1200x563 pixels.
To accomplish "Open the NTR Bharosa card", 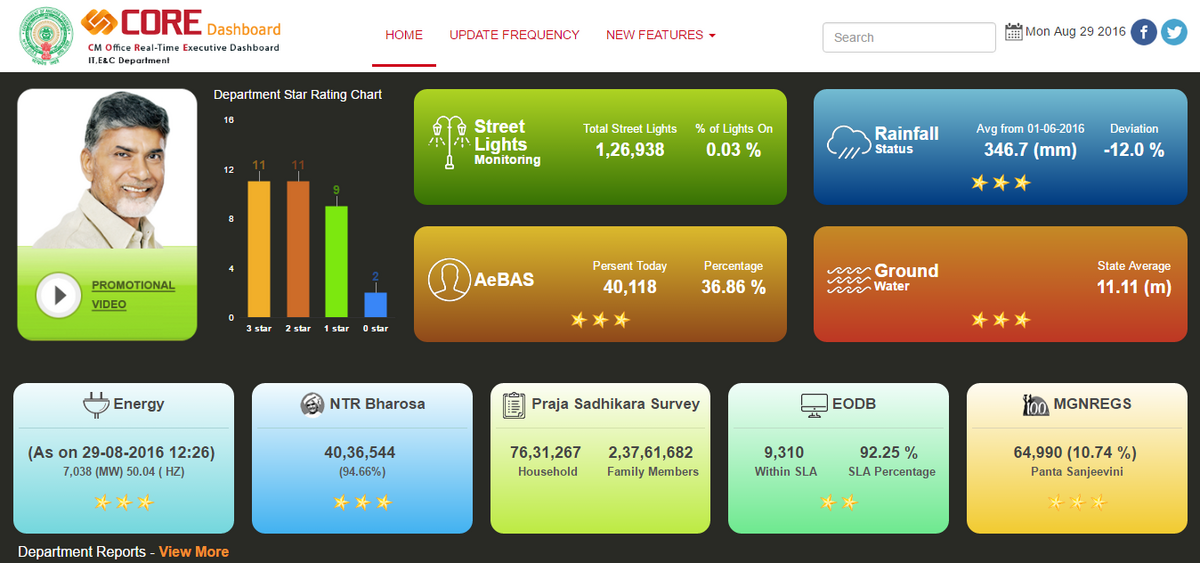I will click(x=362, y=458).
